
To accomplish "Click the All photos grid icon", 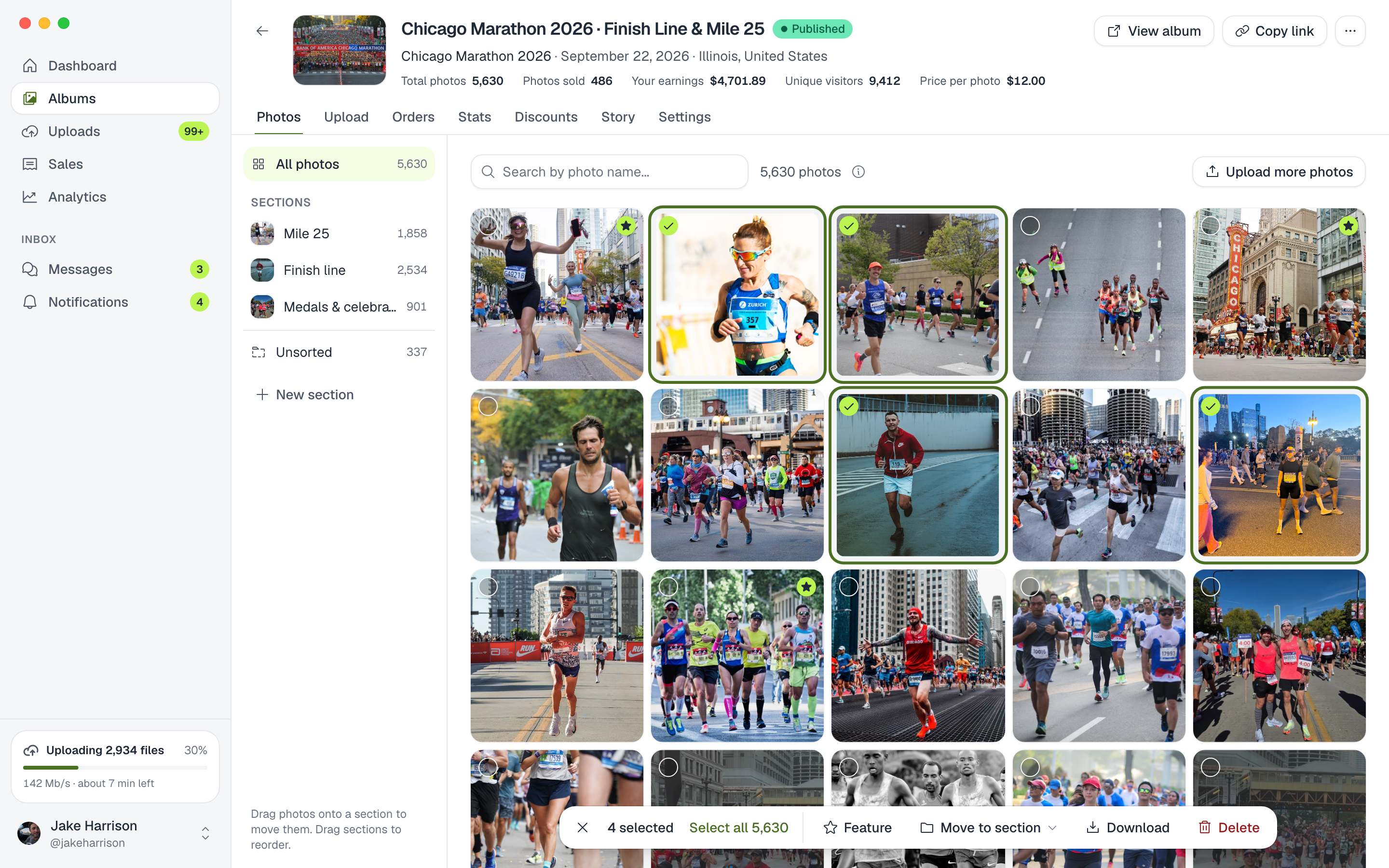I will (x=259, y=164).
